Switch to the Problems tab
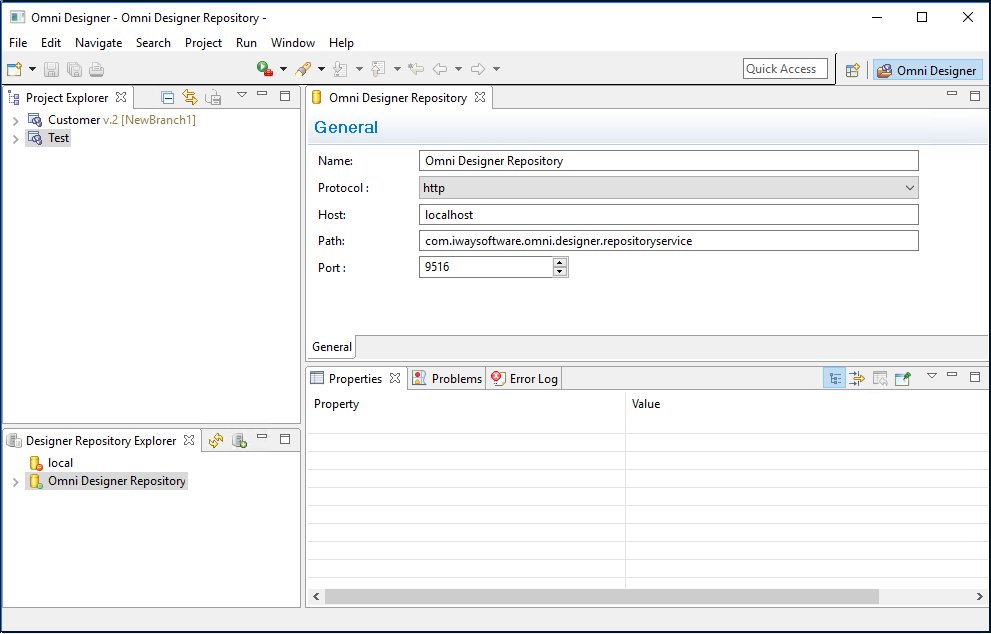This screenshot has height=634, width=991. pos(447,378)
